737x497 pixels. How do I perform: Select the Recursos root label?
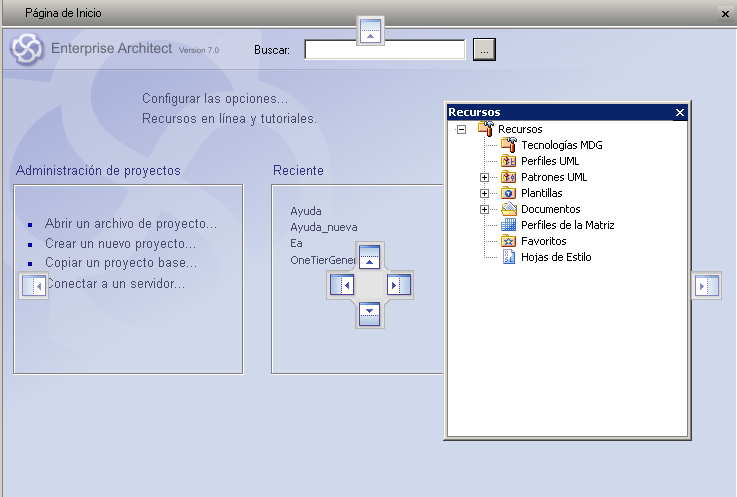pos(520,129)
